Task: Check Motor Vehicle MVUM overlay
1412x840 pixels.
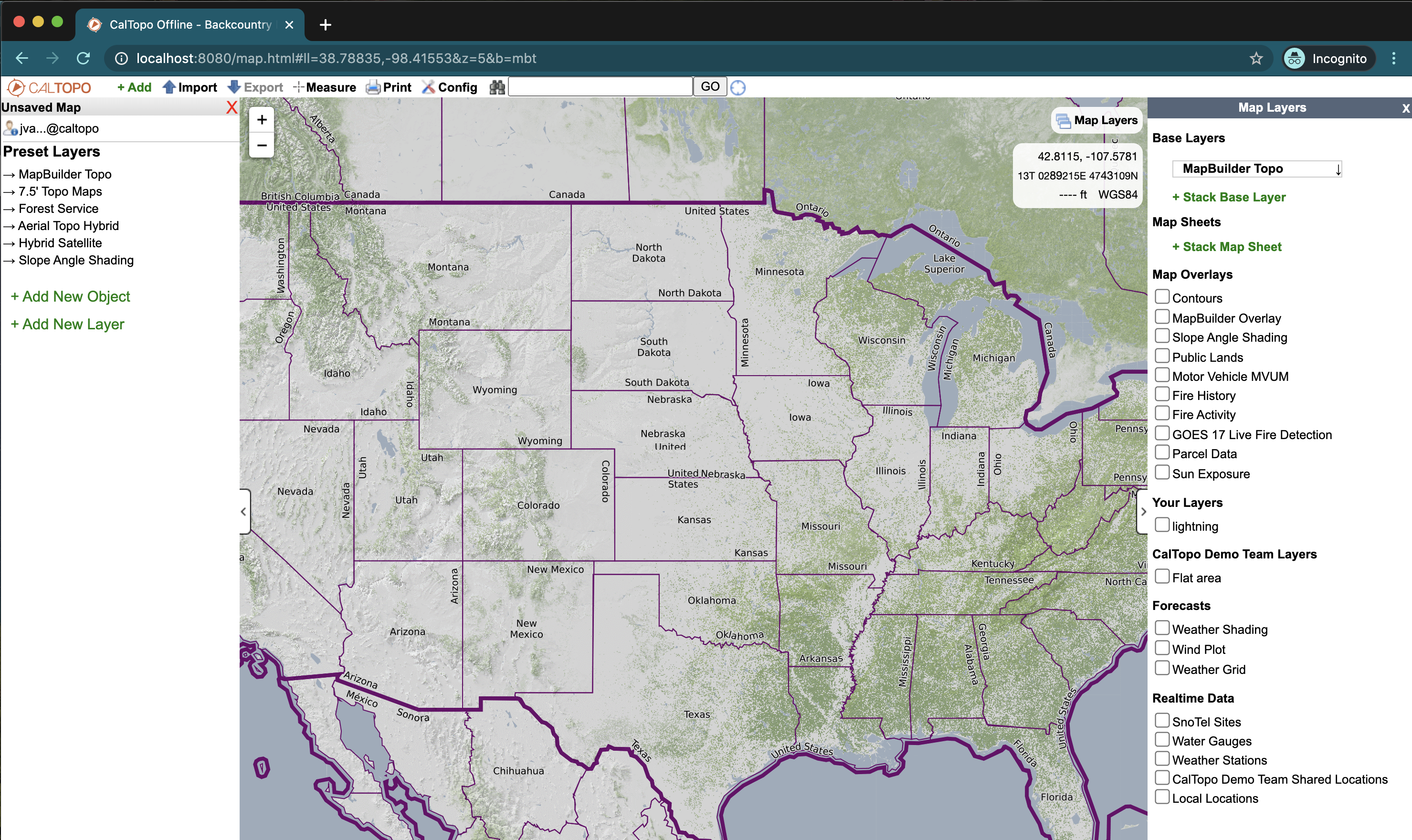Action: pyautogui.click(x=1162, y=375)
